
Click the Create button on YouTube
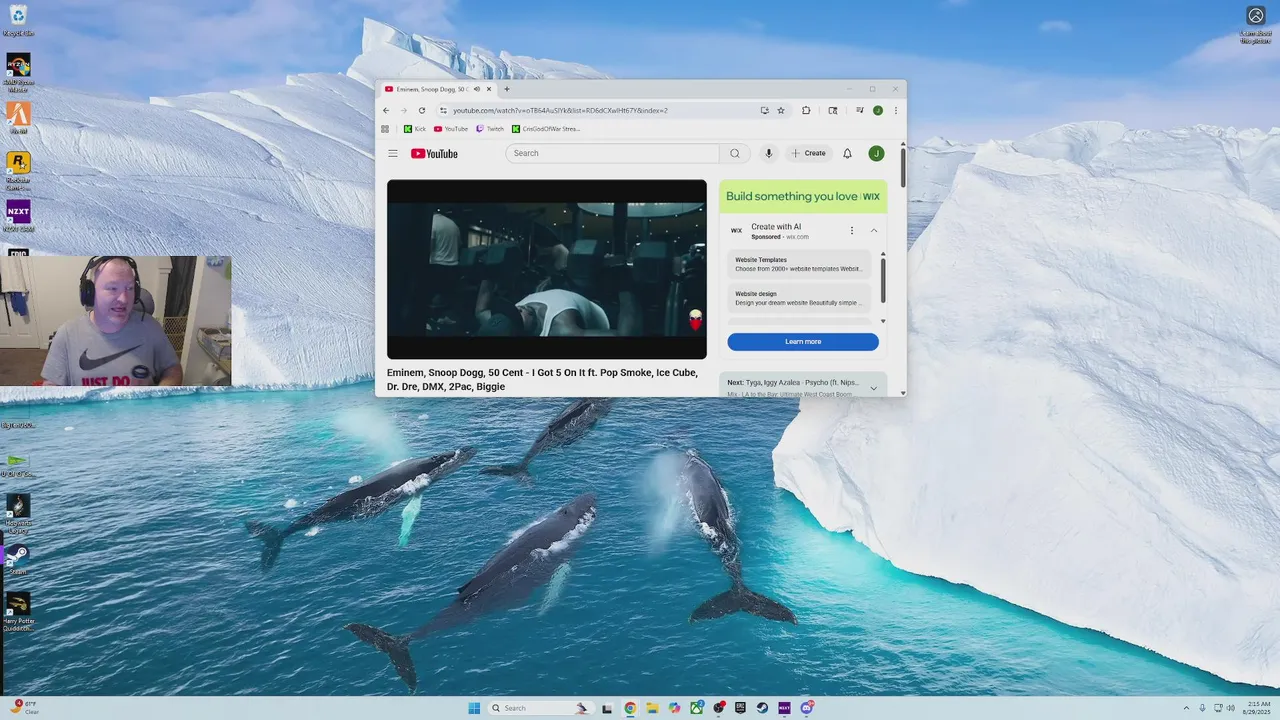[x=808, y=153]
